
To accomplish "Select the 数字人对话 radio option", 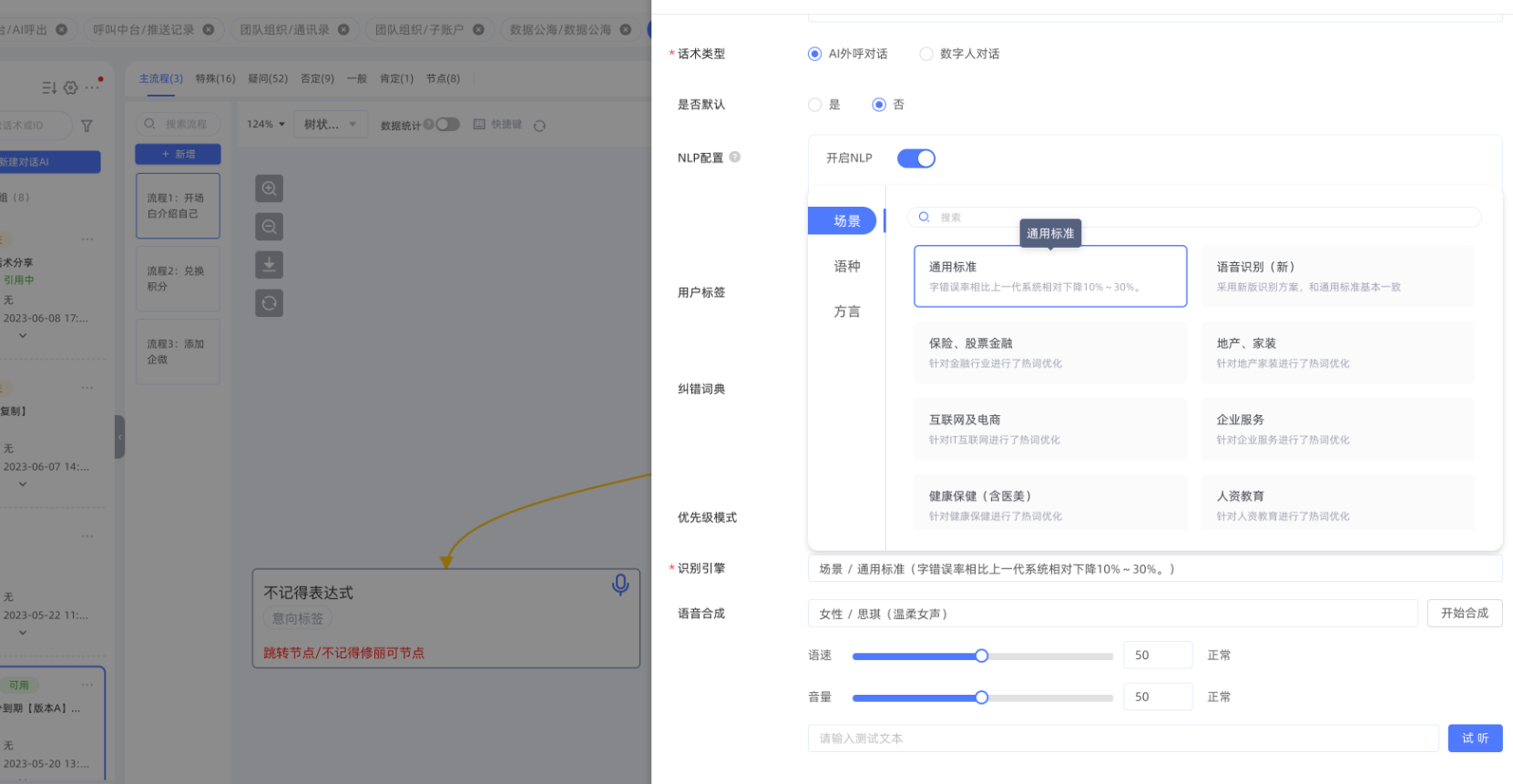I will coord(926,54).
